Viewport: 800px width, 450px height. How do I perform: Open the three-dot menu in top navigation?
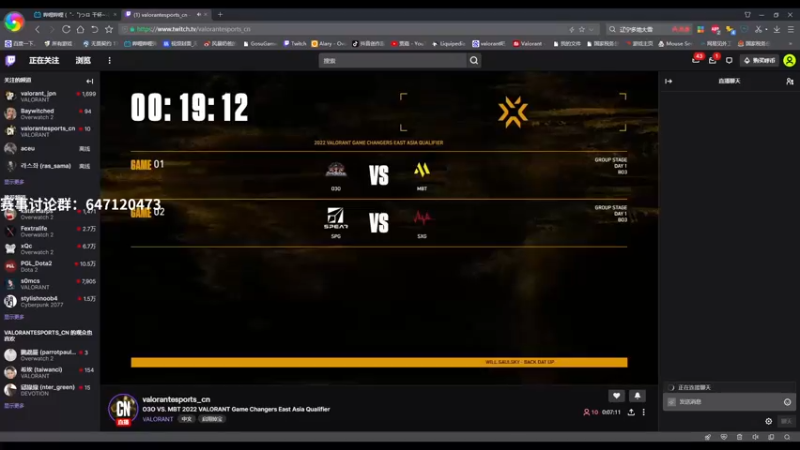[x=109, y=61]
